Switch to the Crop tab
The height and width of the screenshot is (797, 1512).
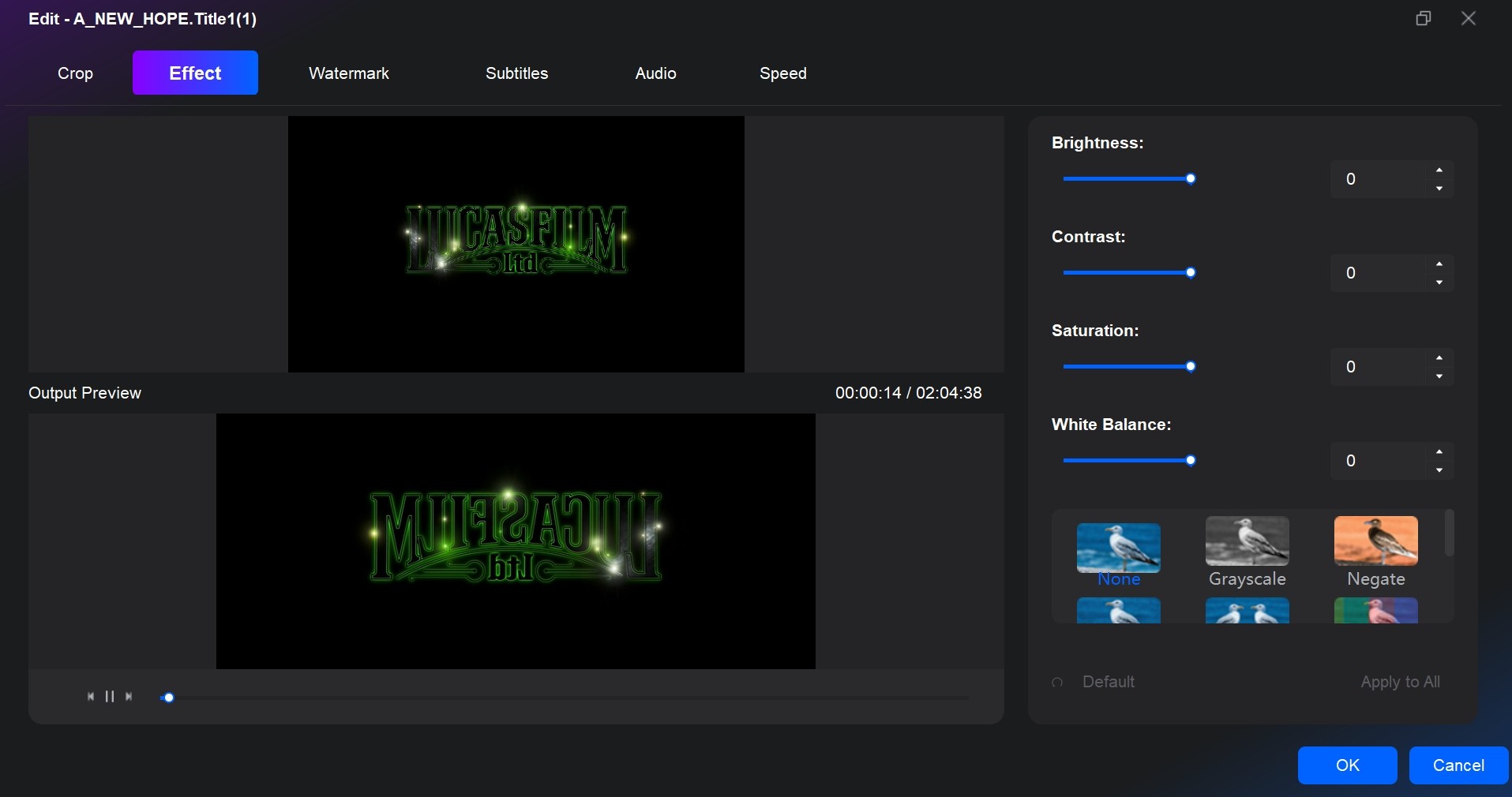point(75,73)
